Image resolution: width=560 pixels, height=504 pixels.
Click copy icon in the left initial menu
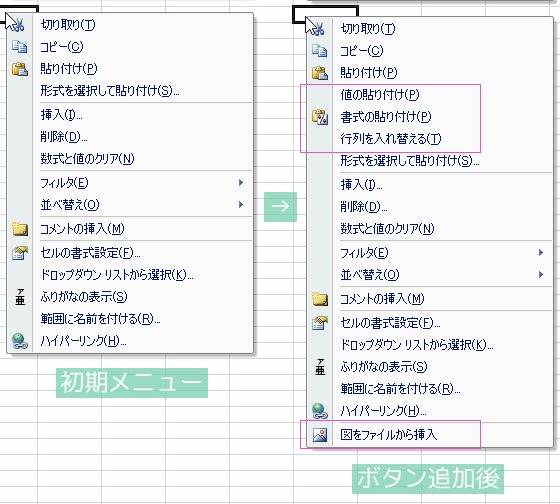click(19, 47)
